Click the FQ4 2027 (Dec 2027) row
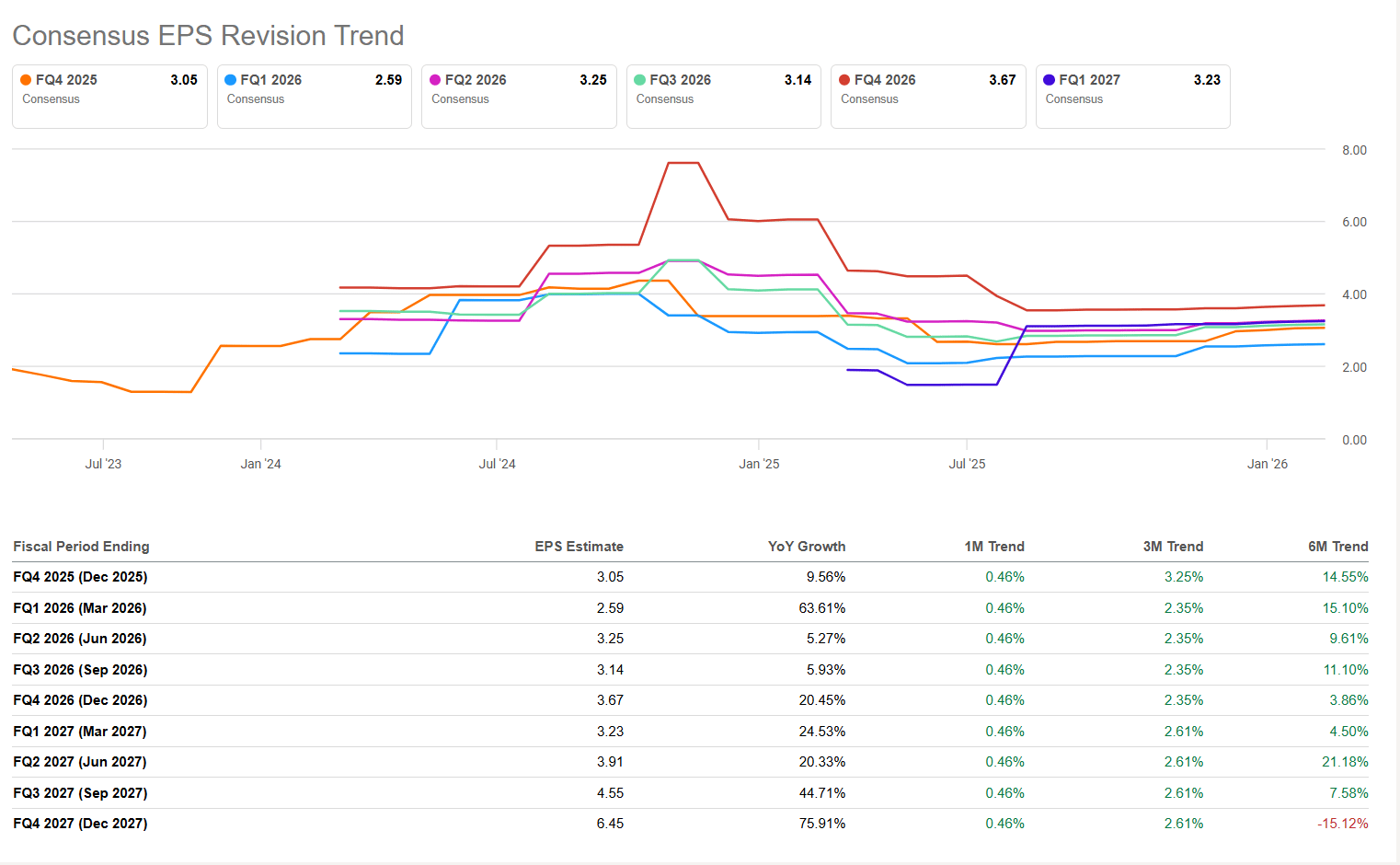This screenshot has height=865, width=1400. pos(80,824)
